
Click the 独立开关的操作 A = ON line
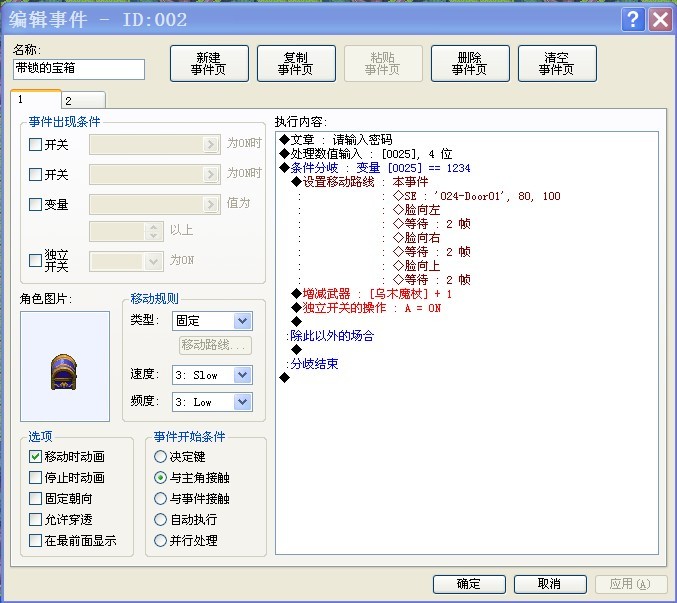point(366,308)
